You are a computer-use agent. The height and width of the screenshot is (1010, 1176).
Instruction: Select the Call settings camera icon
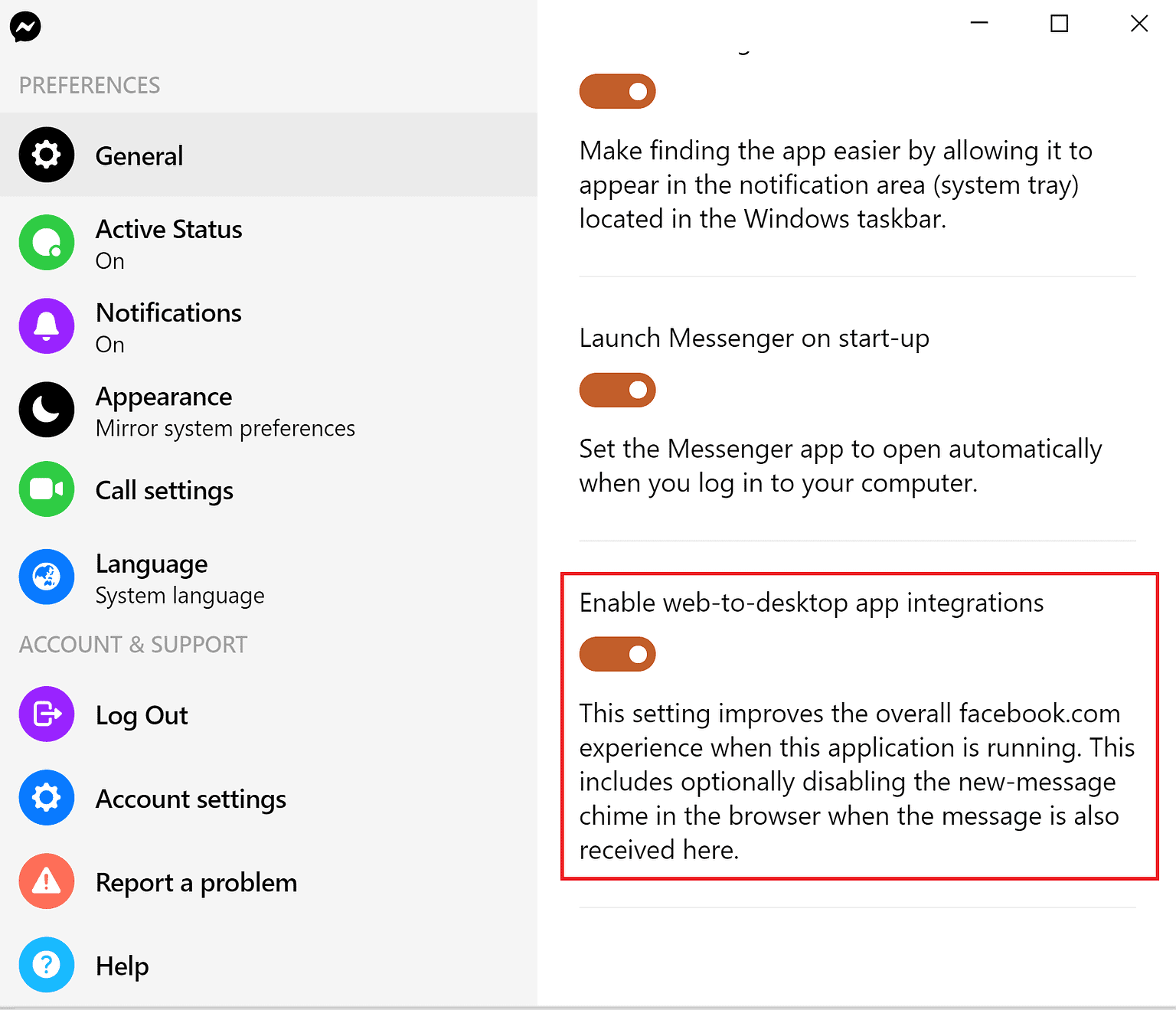pyautogui.click(x=47, y=489)
